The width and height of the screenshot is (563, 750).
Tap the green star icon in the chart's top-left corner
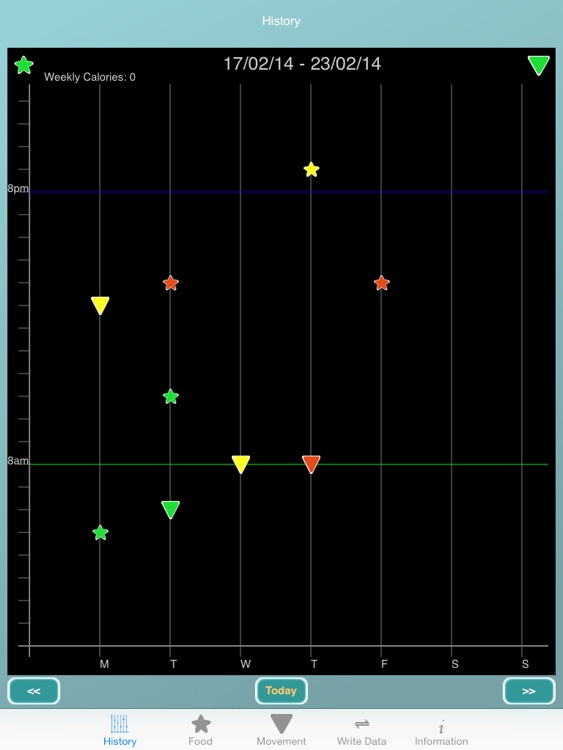click(x=23, y=65)
